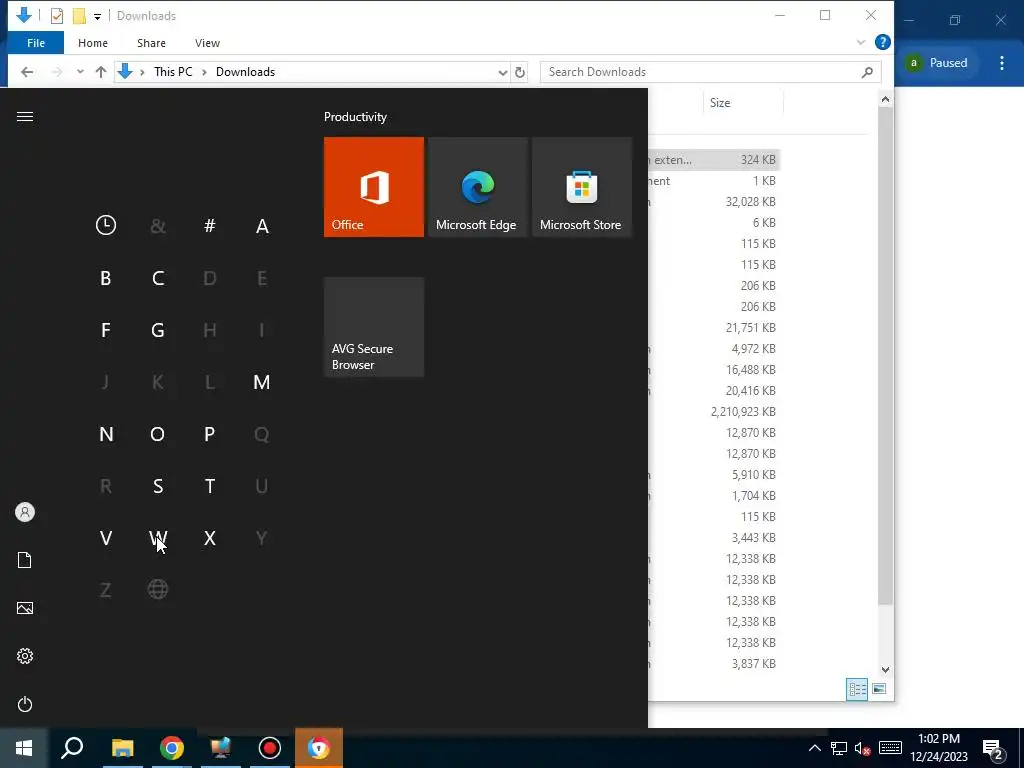
Task: Sort by Size column header
Action: click(720, 103)
